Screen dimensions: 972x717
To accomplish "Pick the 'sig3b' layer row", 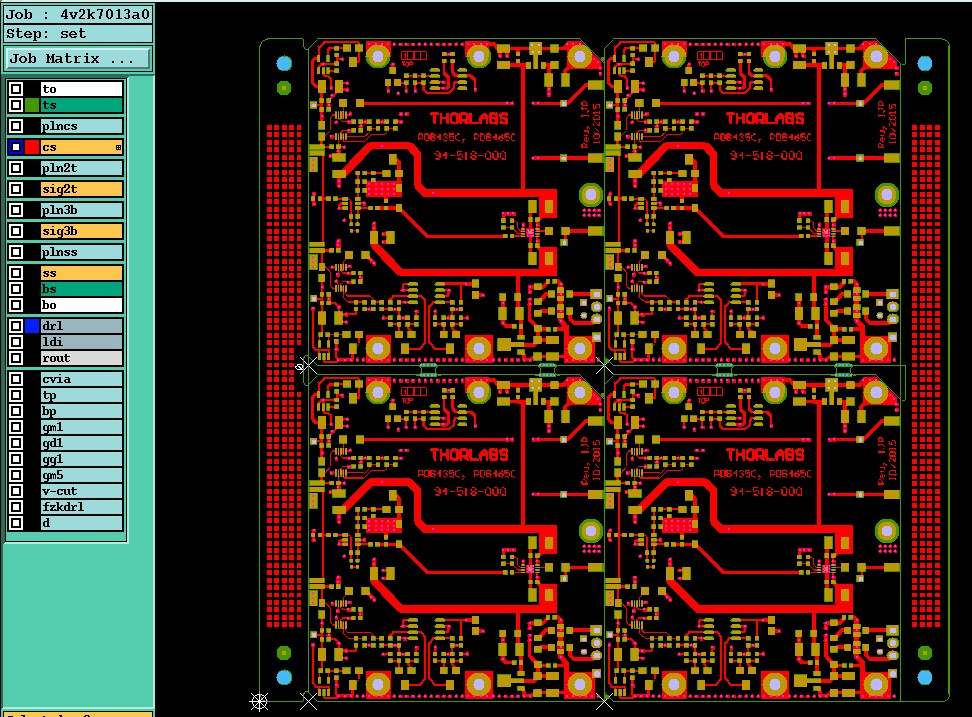I will [x=81, y=232].
